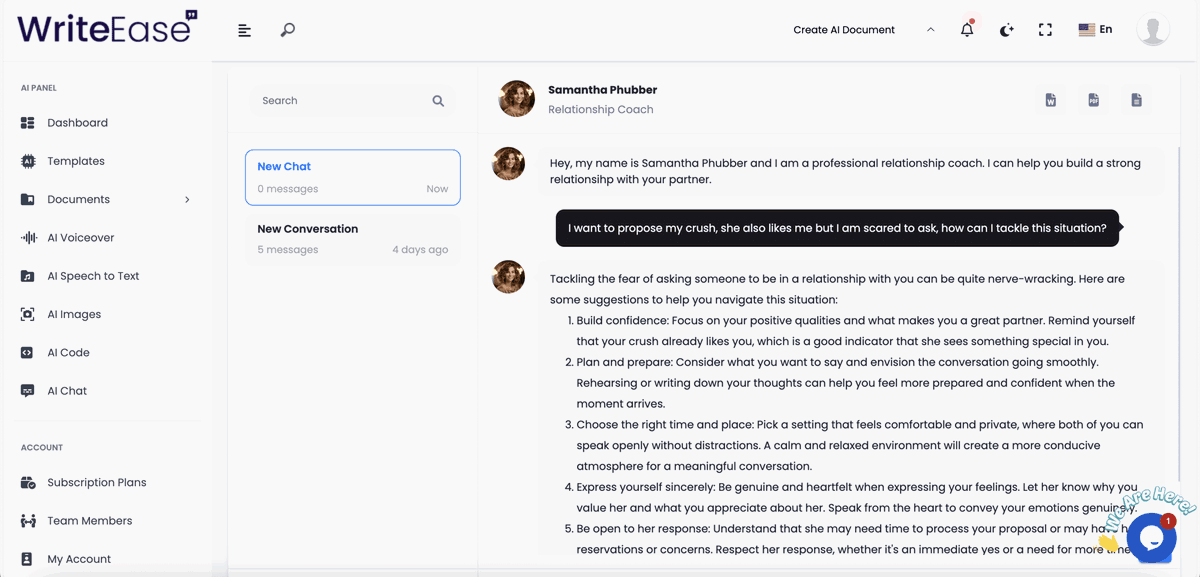This screenshot has height=577, width=1200.
Task: Click the My Account badge icon
Action: click(x=28, y=559)
